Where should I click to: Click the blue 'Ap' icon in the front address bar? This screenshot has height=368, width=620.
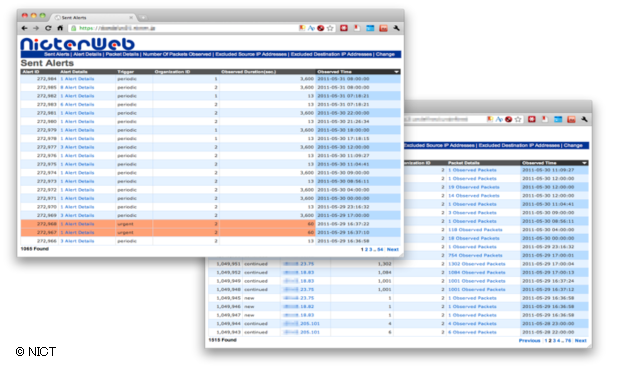pyautogui.click(x=311, y=28)
